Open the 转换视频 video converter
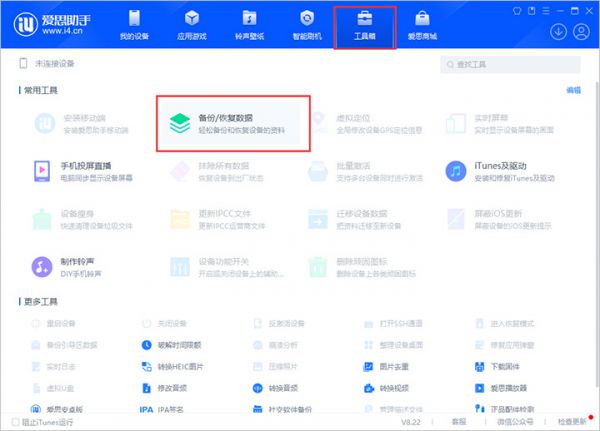The image size is (600, 431). point(368,388)
